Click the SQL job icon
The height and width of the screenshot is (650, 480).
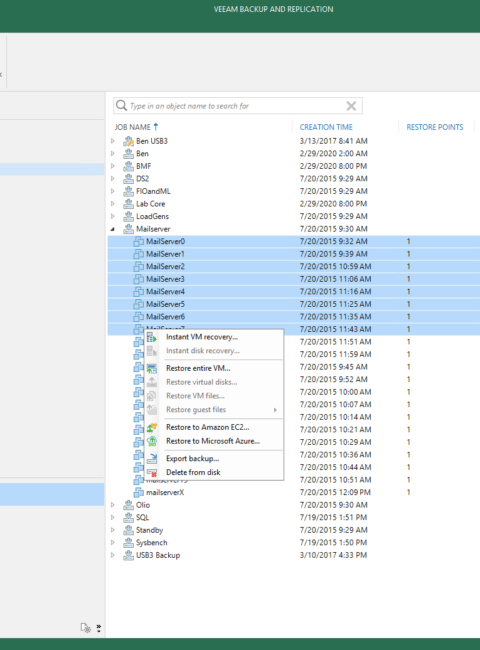pyautogui.click(x=128, y=517)
